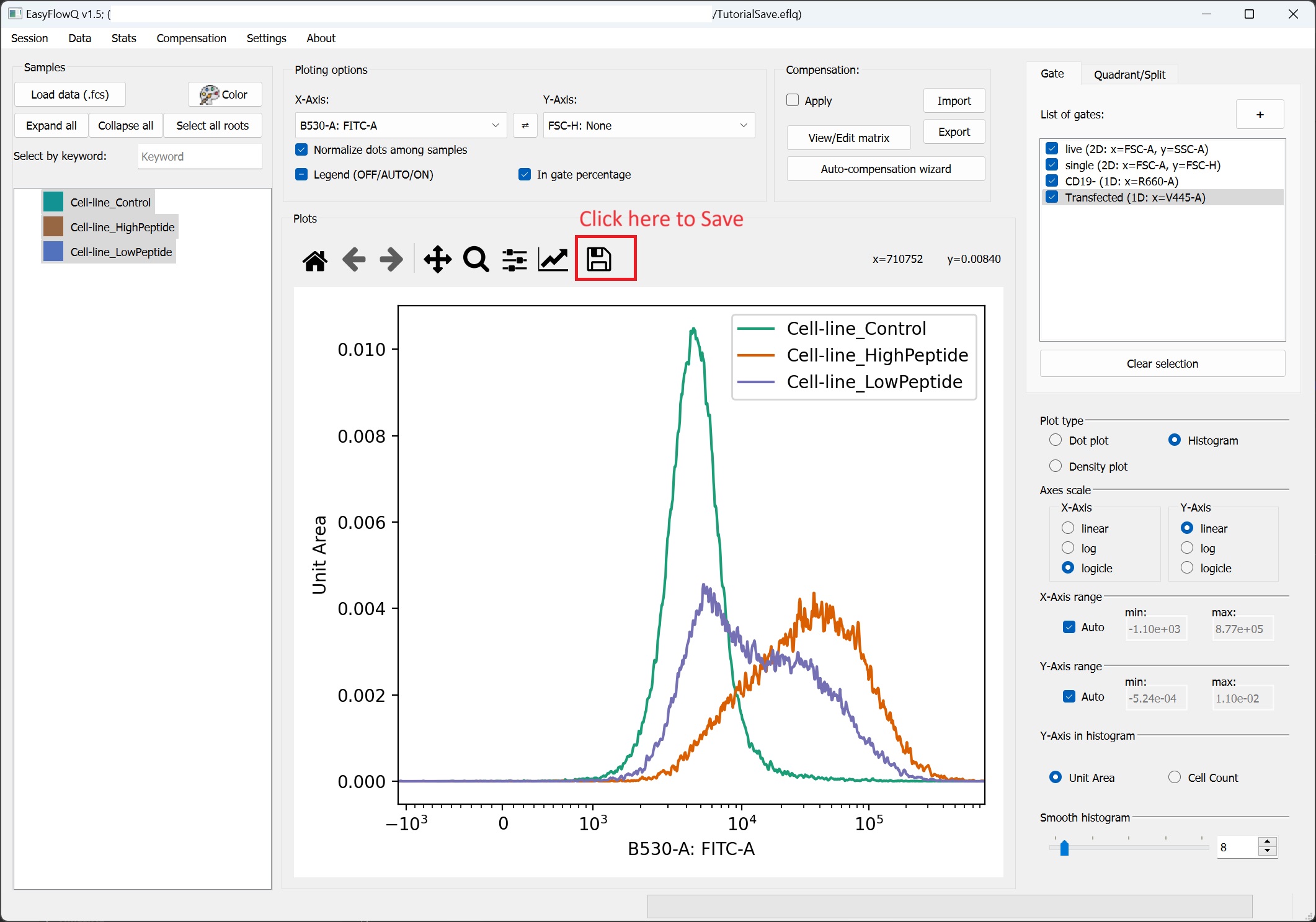Click Load data (.fcs) button
Image resolution: width=1316 pixels, height=922 pixels.
(70, 95)
